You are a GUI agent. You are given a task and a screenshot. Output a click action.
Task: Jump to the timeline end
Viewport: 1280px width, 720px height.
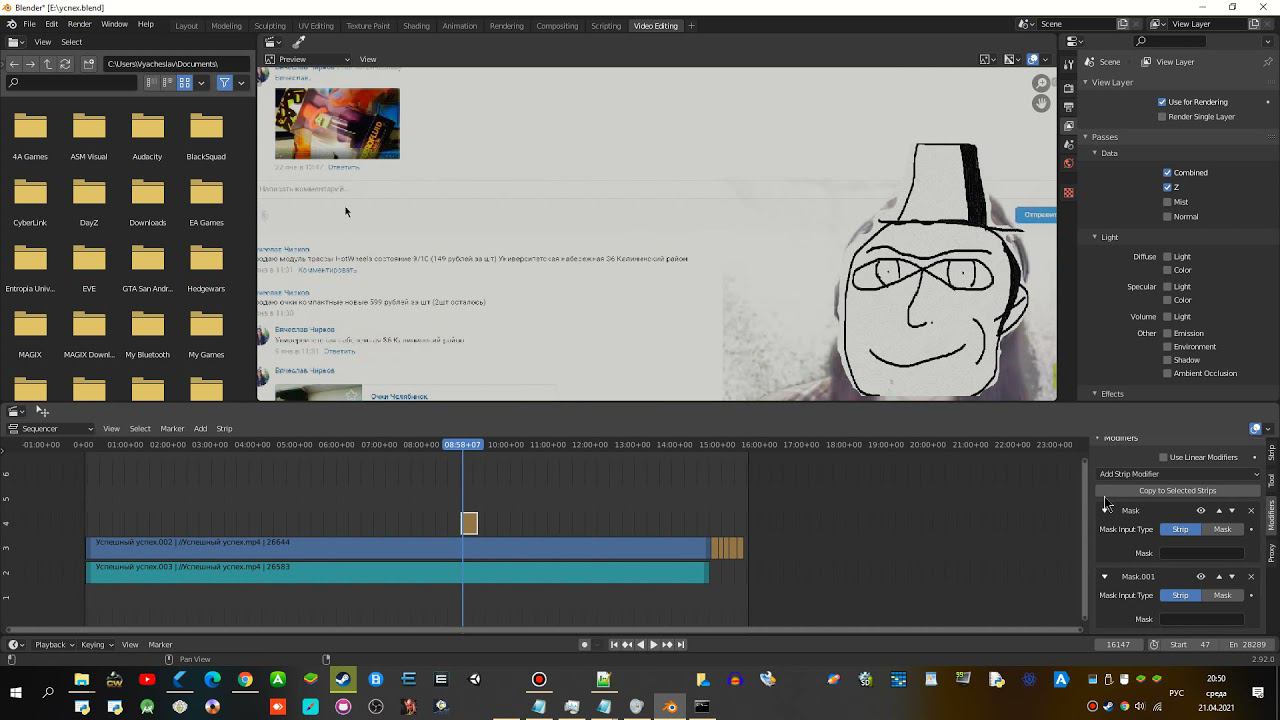tap(681, 645)
